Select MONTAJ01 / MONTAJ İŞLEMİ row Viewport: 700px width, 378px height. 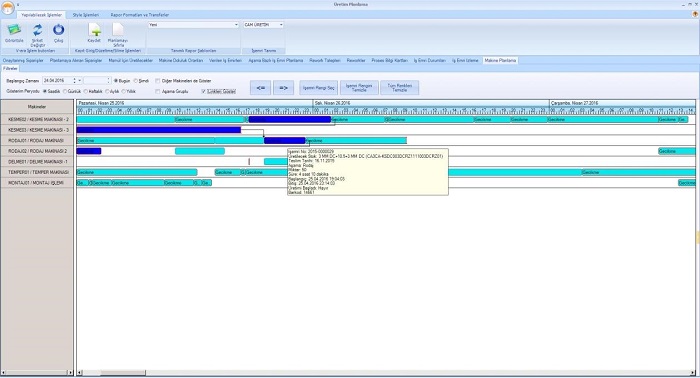(38, 183)
